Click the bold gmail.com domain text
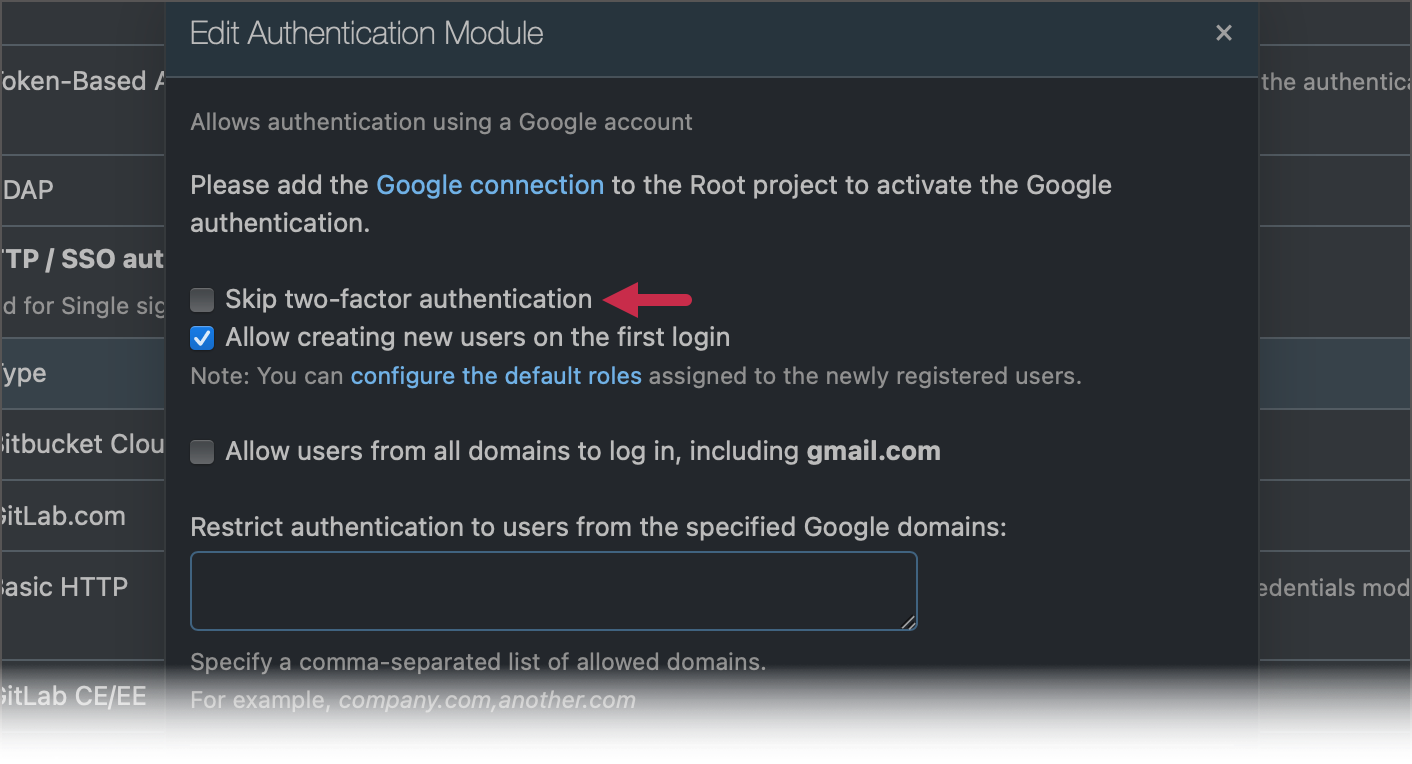The width and height of the screenshot is (1412, 764). tap(873, 451)
